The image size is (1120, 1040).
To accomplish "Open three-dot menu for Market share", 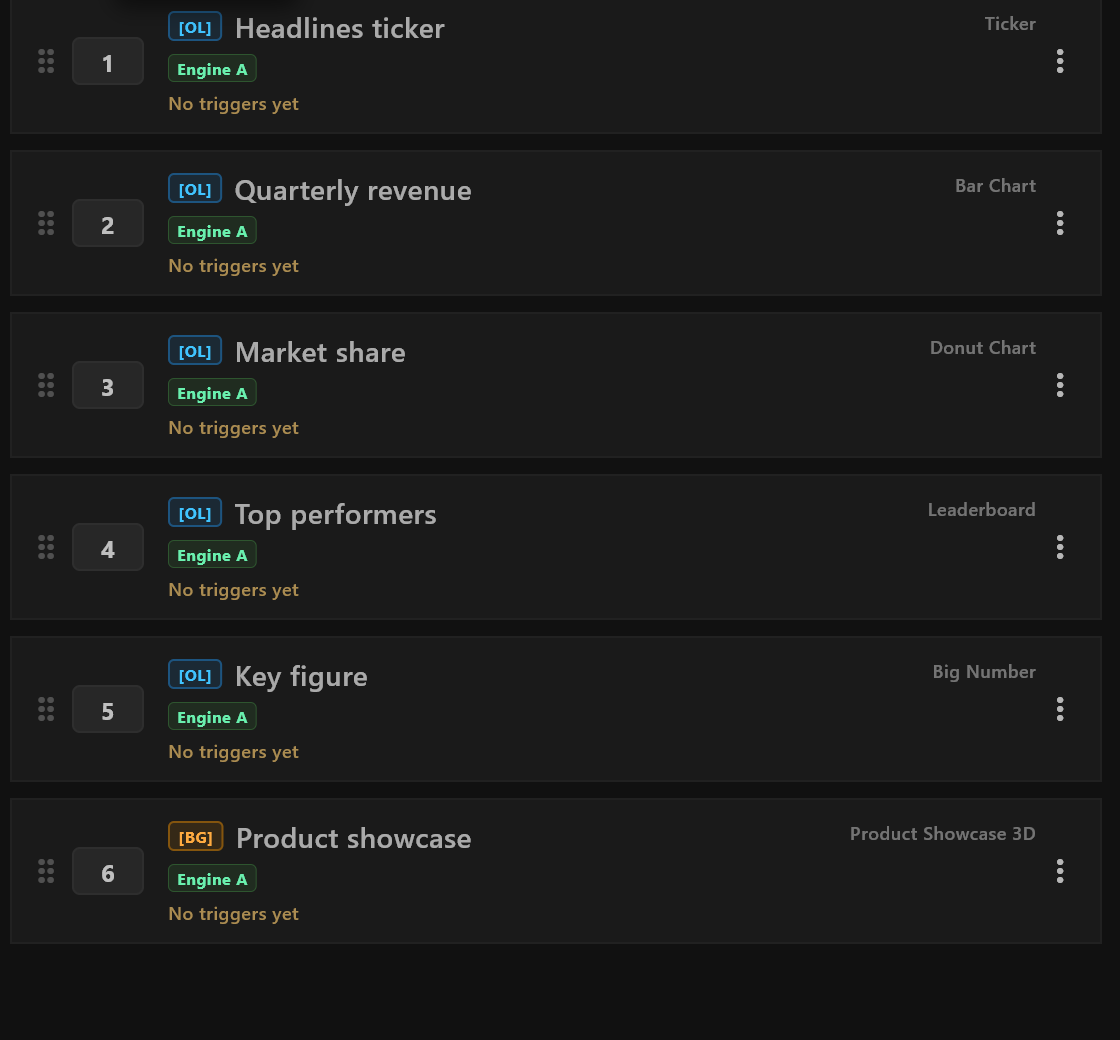I will point(1060,386).
